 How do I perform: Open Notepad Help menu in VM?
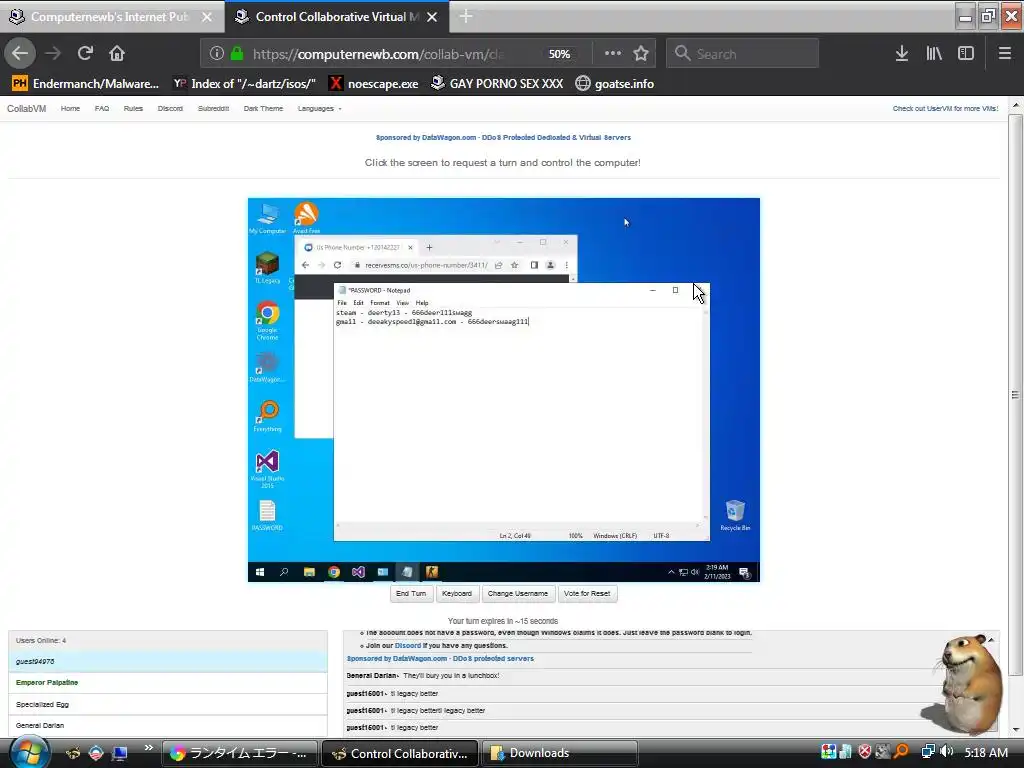coord(422,303)
